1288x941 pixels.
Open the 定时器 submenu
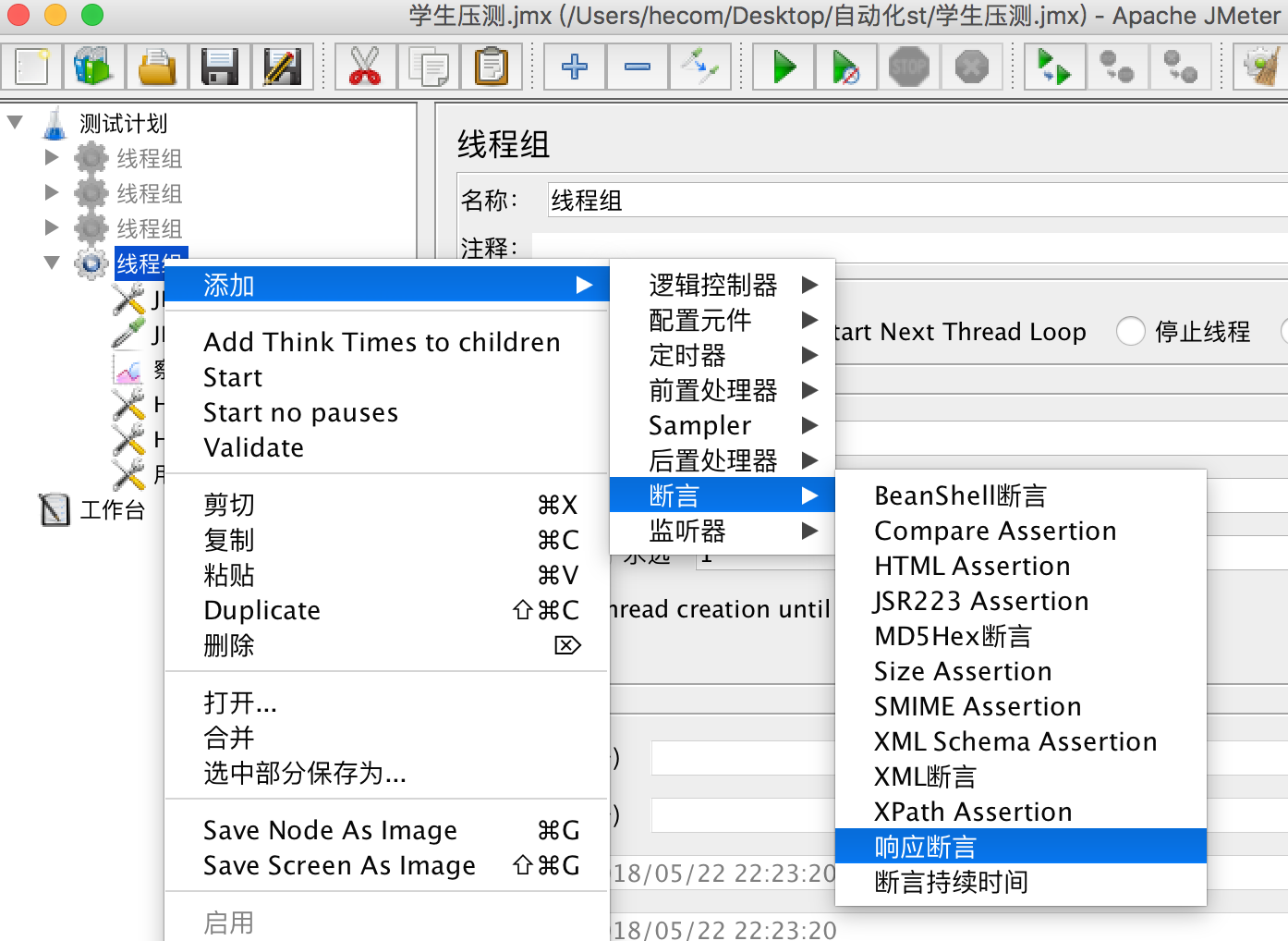(723, 355)
